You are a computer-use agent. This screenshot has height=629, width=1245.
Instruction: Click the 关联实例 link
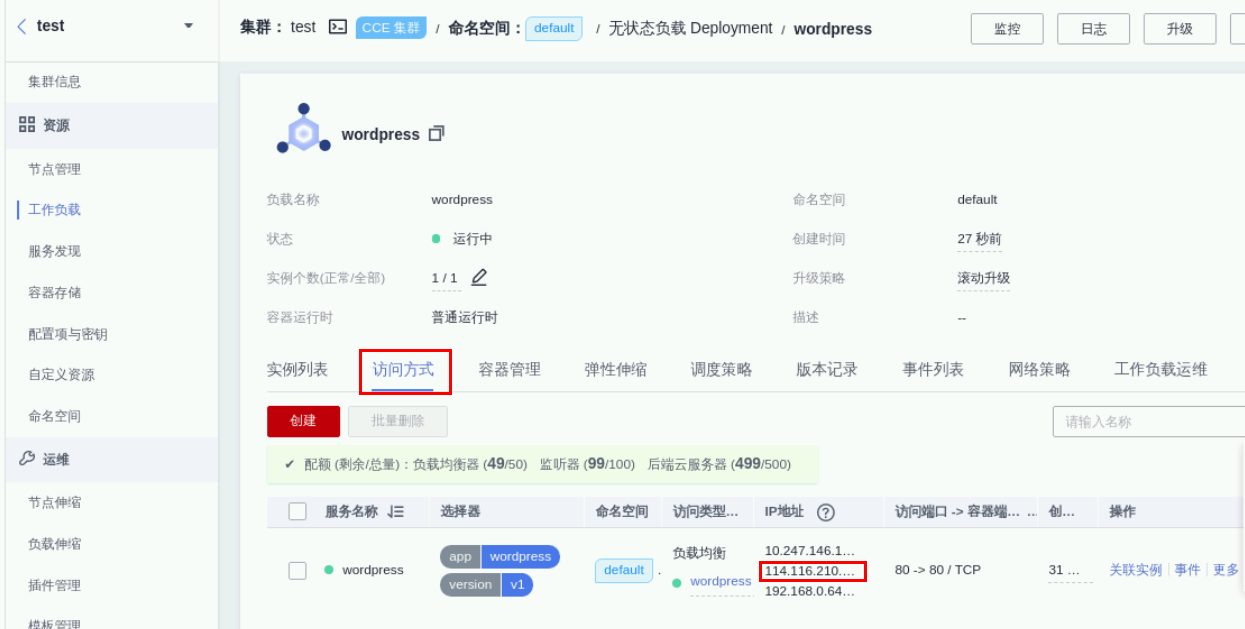coord(1135,570)
